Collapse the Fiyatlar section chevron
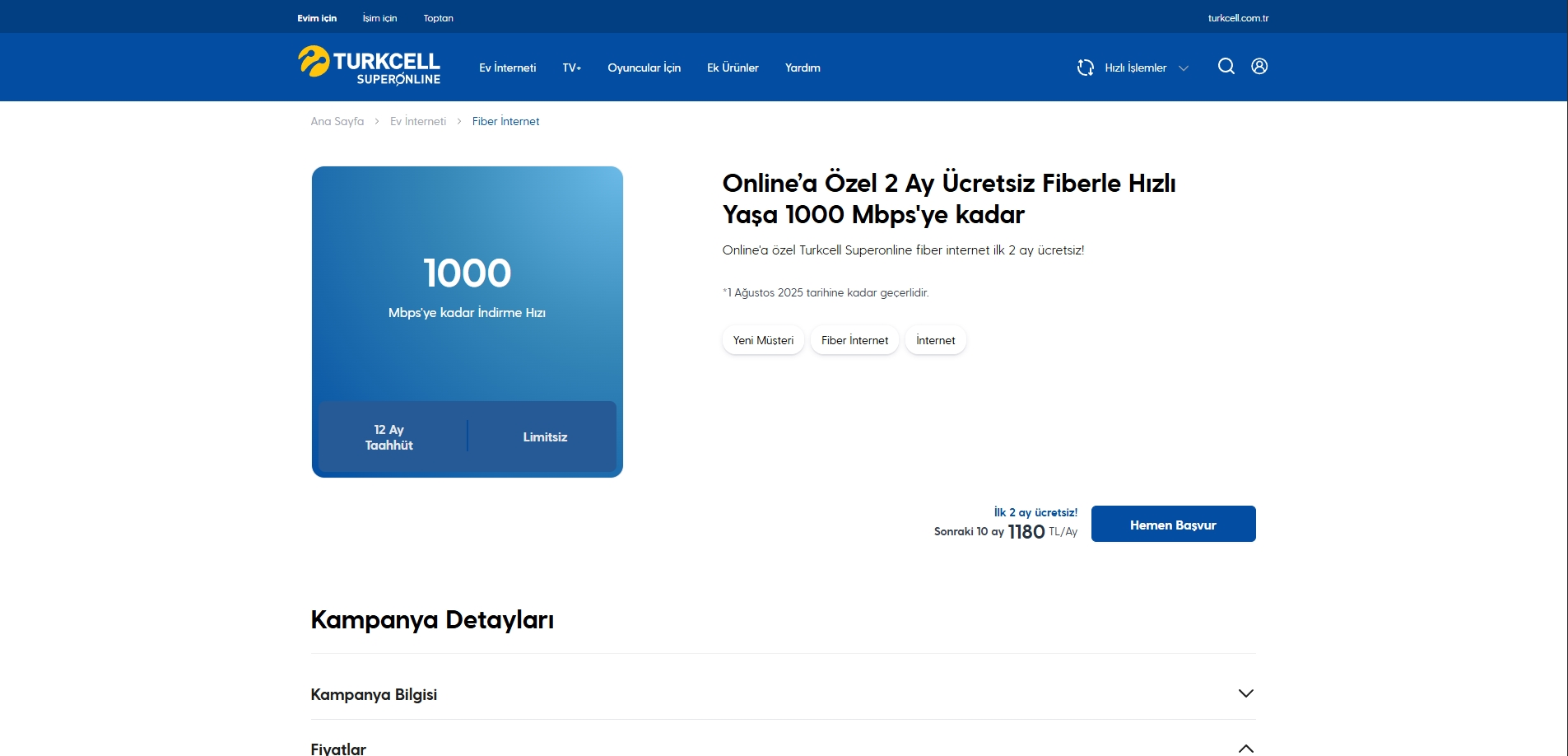Viewport: 1568px width, 756px height. click(1246, 748)
